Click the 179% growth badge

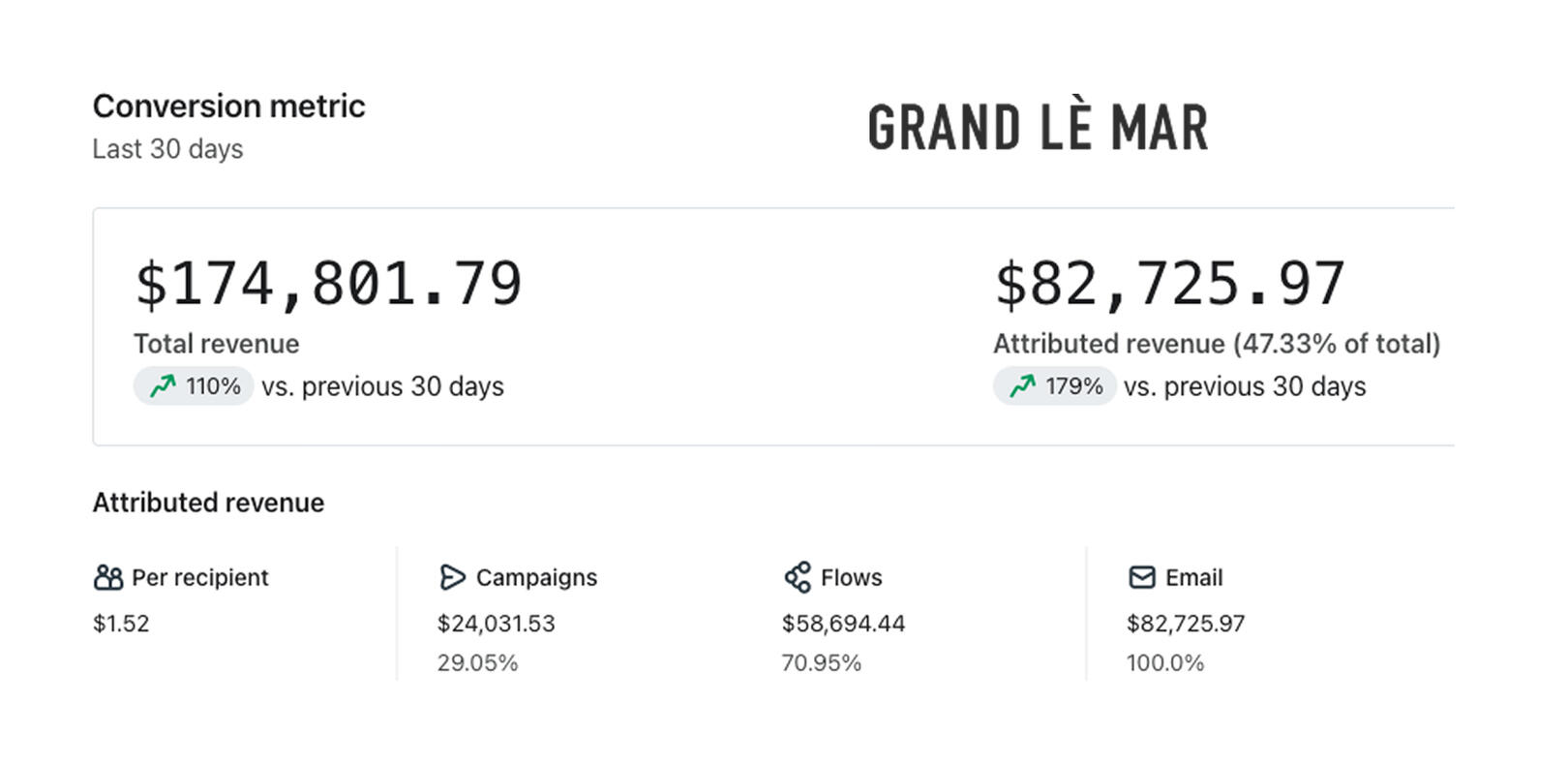1055,386
